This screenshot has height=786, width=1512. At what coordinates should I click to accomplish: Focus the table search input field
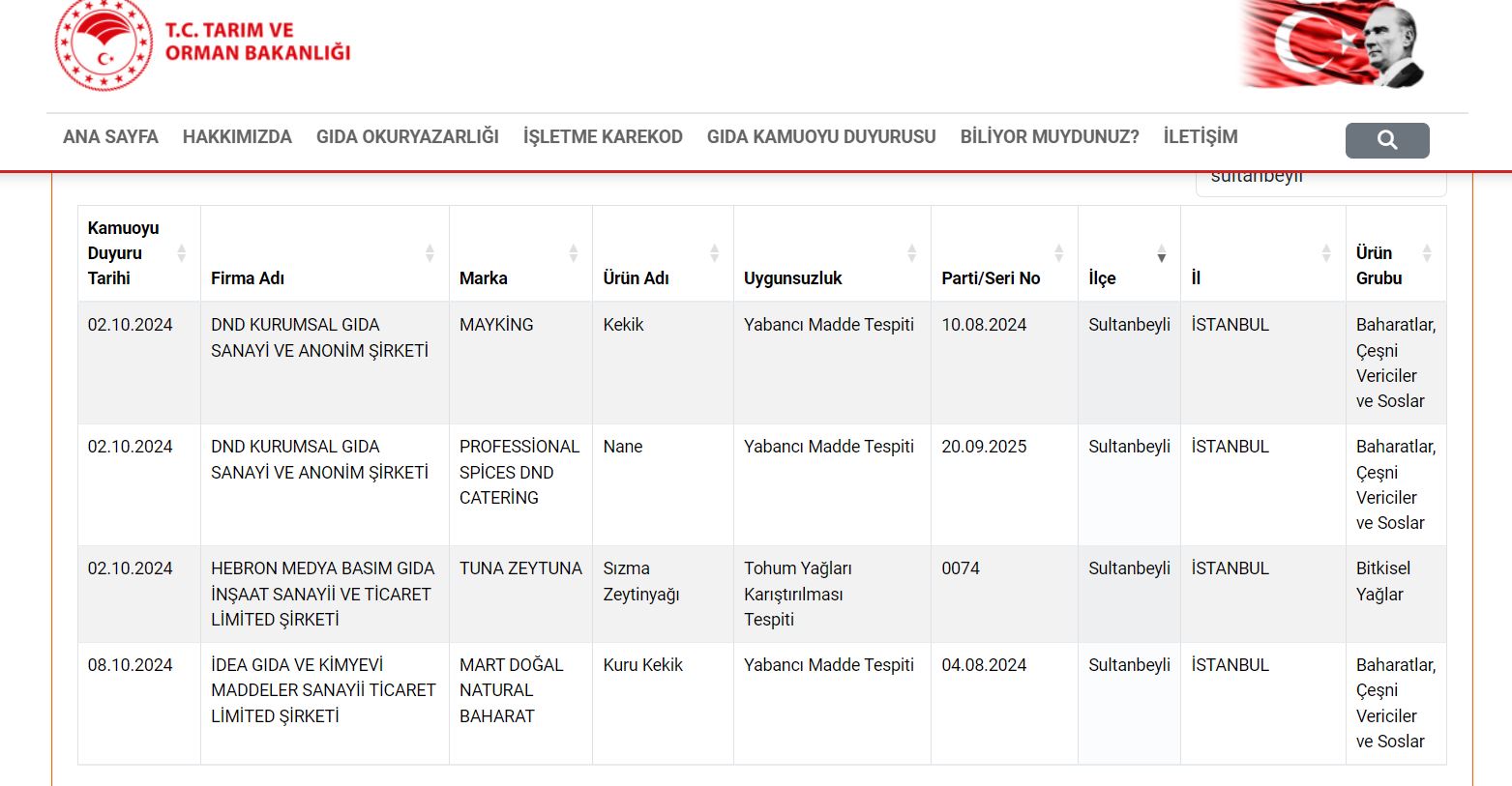click(x=1320, y=182)
